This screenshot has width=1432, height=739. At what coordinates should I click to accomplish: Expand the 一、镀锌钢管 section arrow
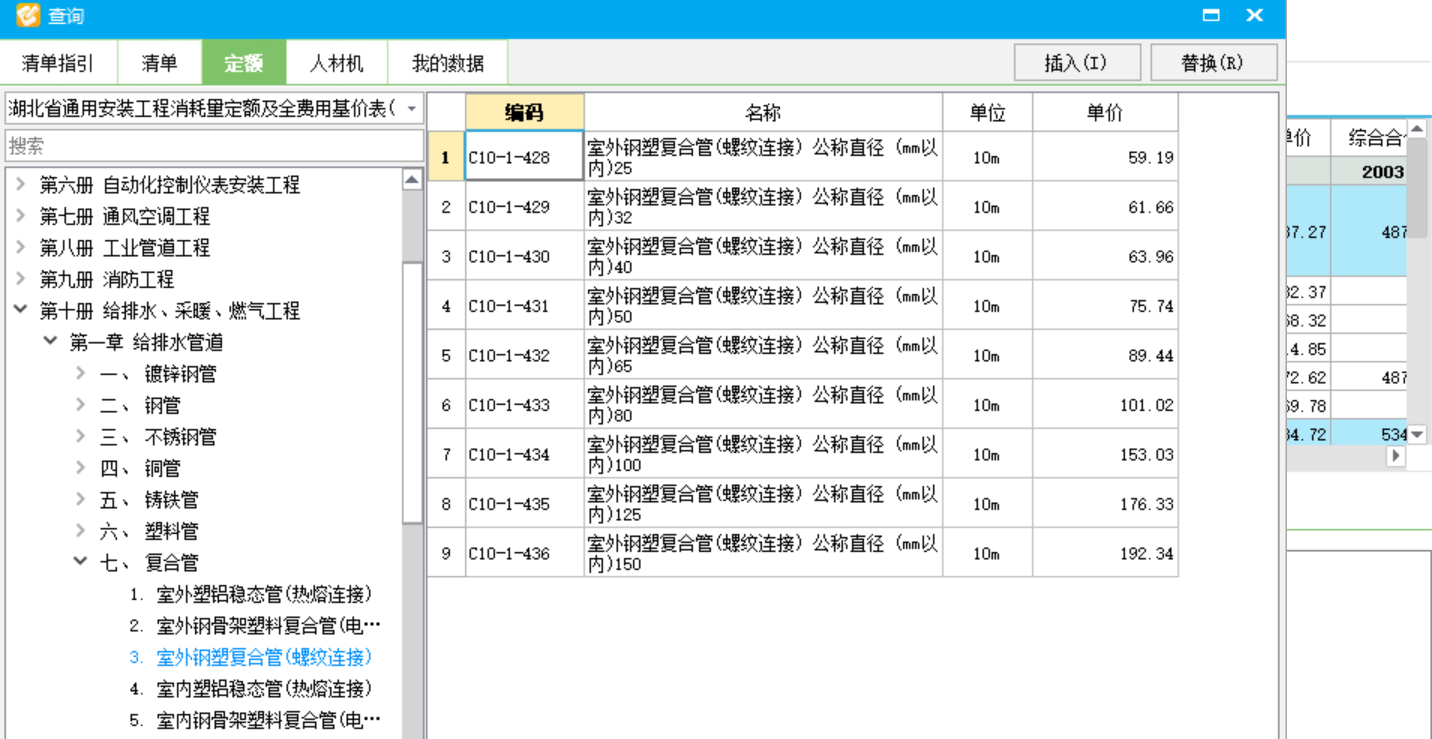[x=80, y=374]
